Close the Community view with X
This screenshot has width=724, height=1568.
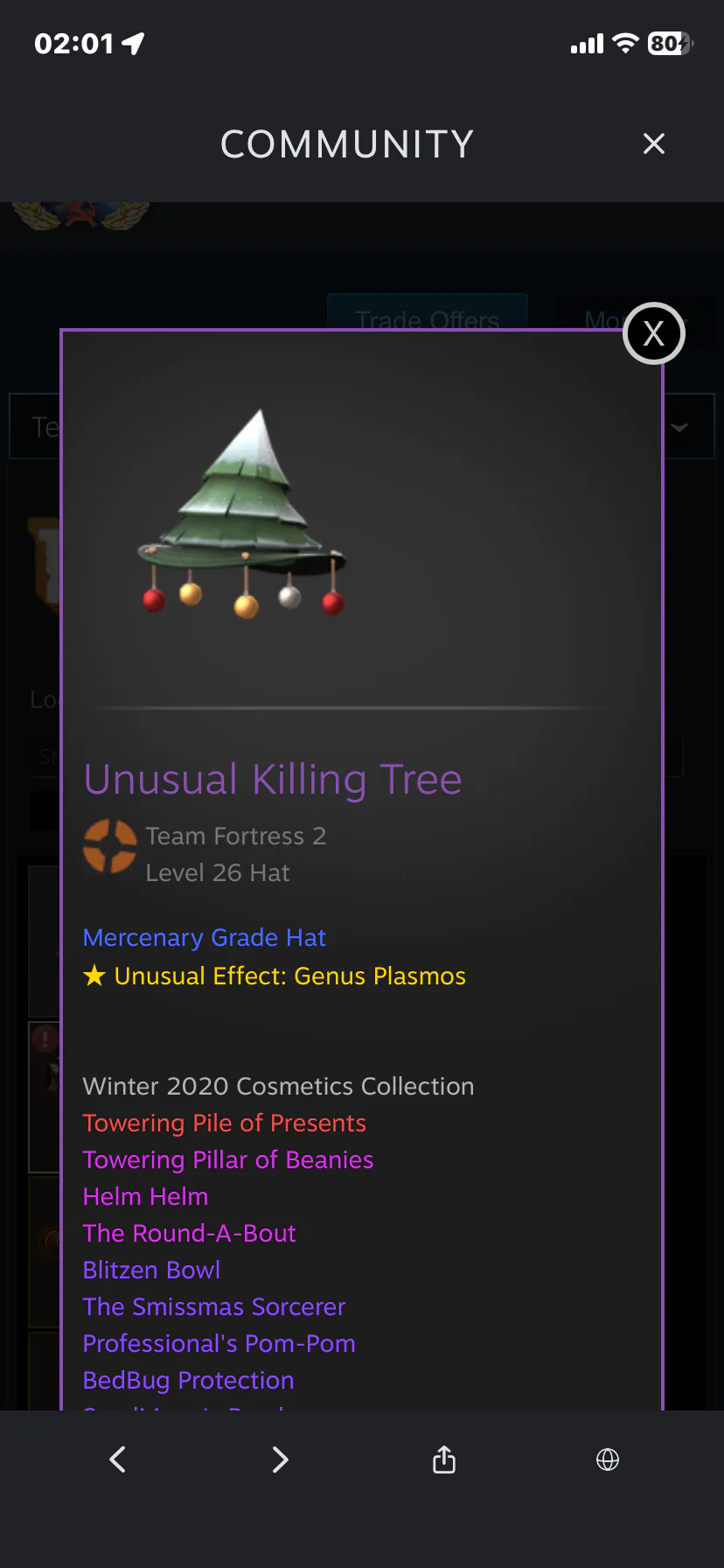tap(654, 143)
